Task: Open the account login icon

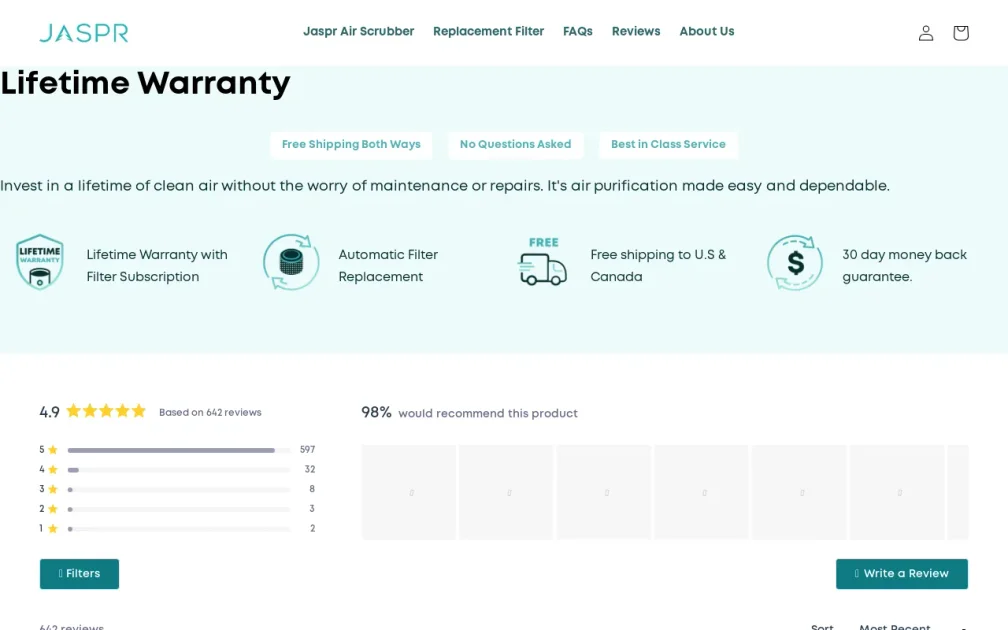Action: [926, 33]
